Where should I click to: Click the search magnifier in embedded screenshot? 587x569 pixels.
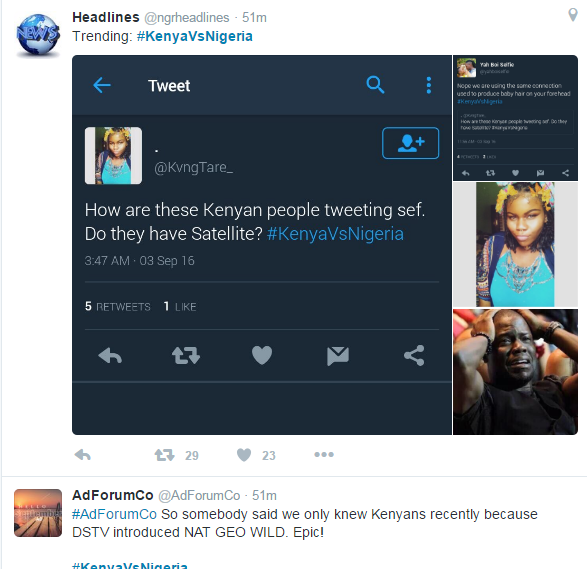pyautogui.click(x=375, y=85)
